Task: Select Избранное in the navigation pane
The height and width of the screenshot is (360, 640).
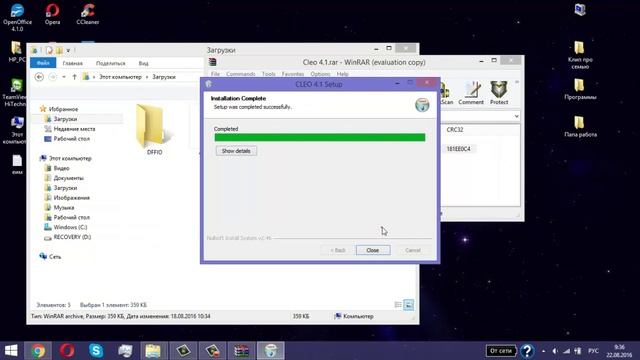Action: click(63, 109)
